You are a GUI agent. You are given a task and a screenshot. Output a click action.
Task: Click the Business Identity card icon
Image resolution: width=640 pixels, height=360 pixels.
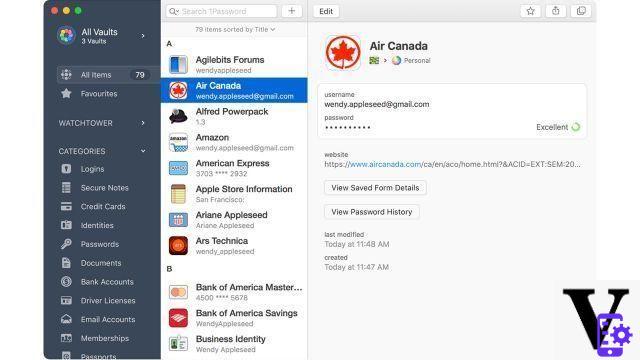pyautogui.click(x=178, y=344)
